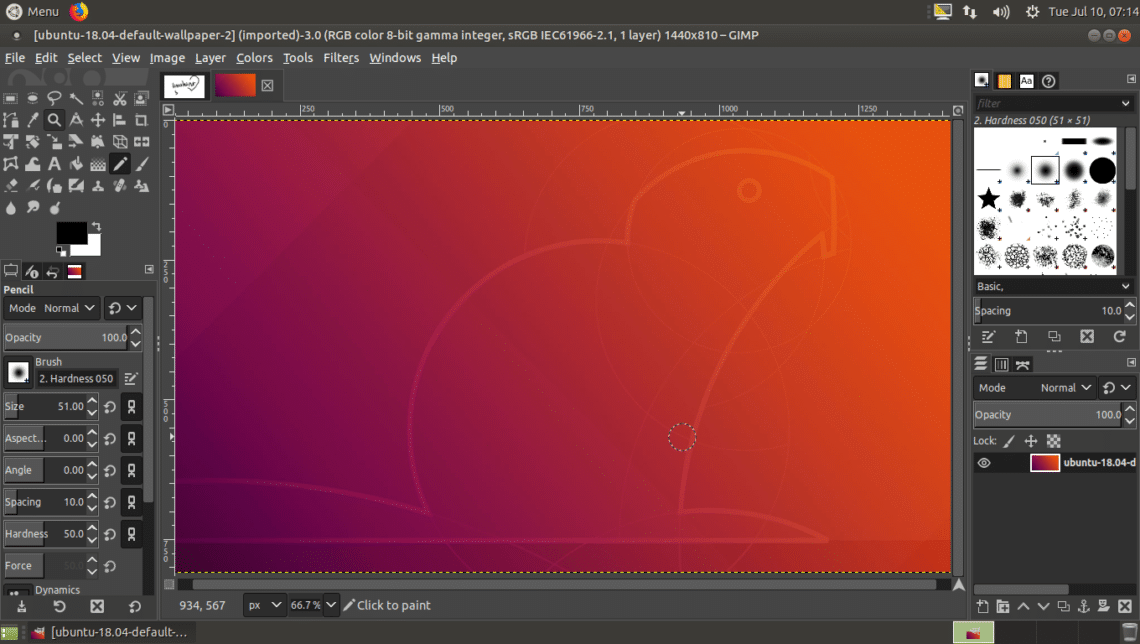Image resolution: width=1140 pixels, height=644 pixels.
Task: Activate the Bucket Fill tool
Action: coord(76,164)
